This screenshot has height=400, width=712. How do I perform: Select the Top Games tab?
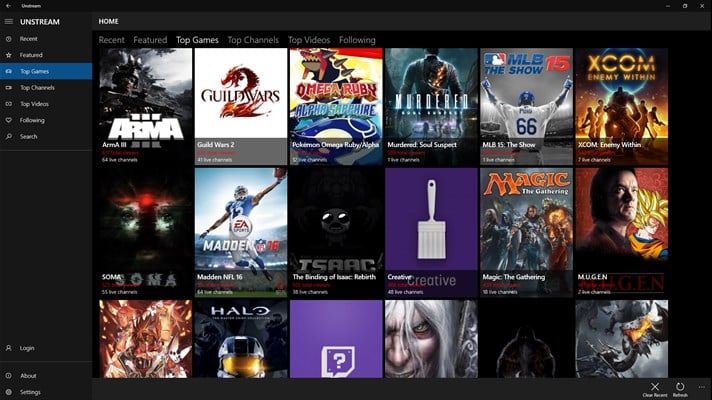point(197,40)
